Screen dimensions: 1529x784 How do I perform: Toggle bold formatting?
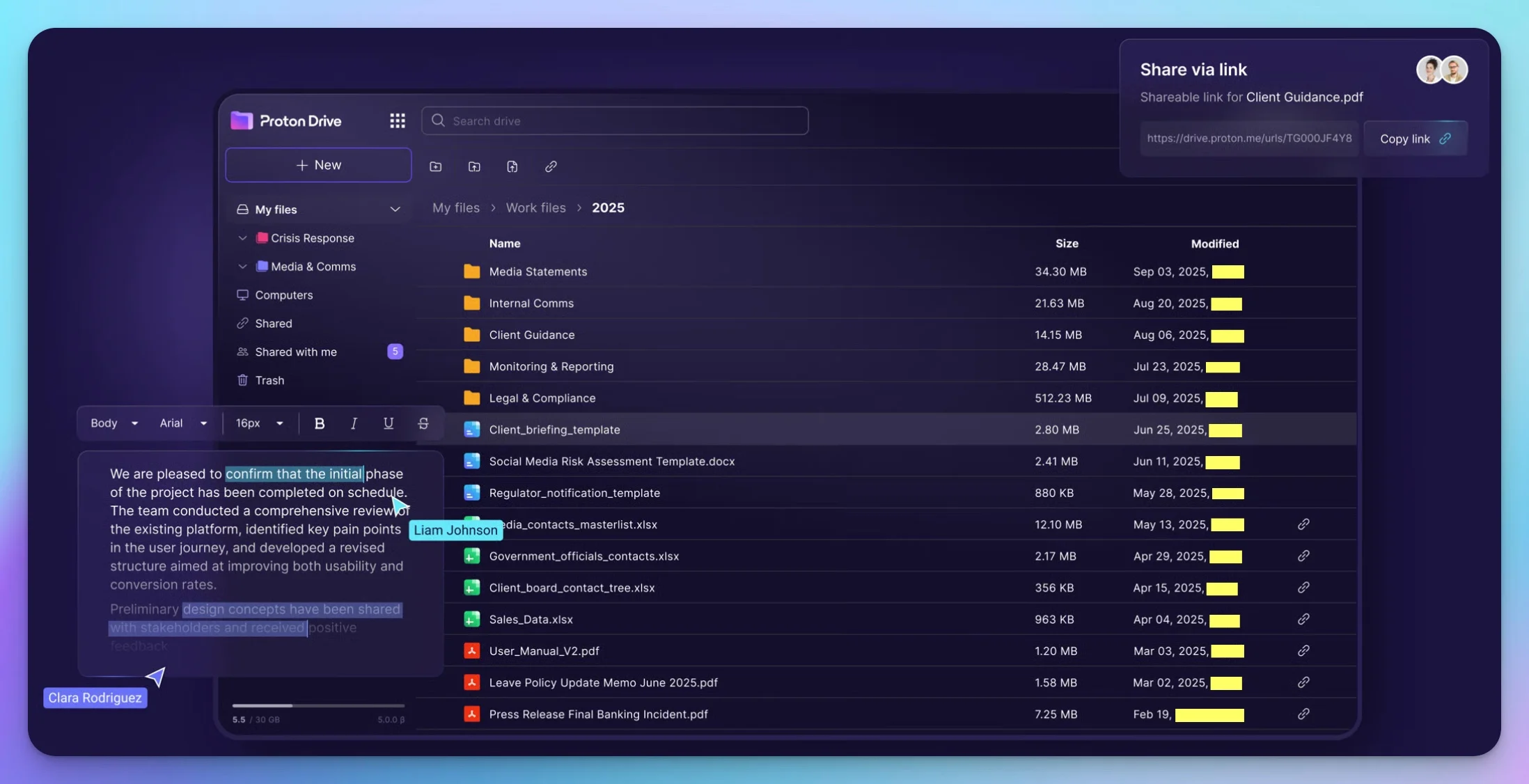tap(320, 423)
